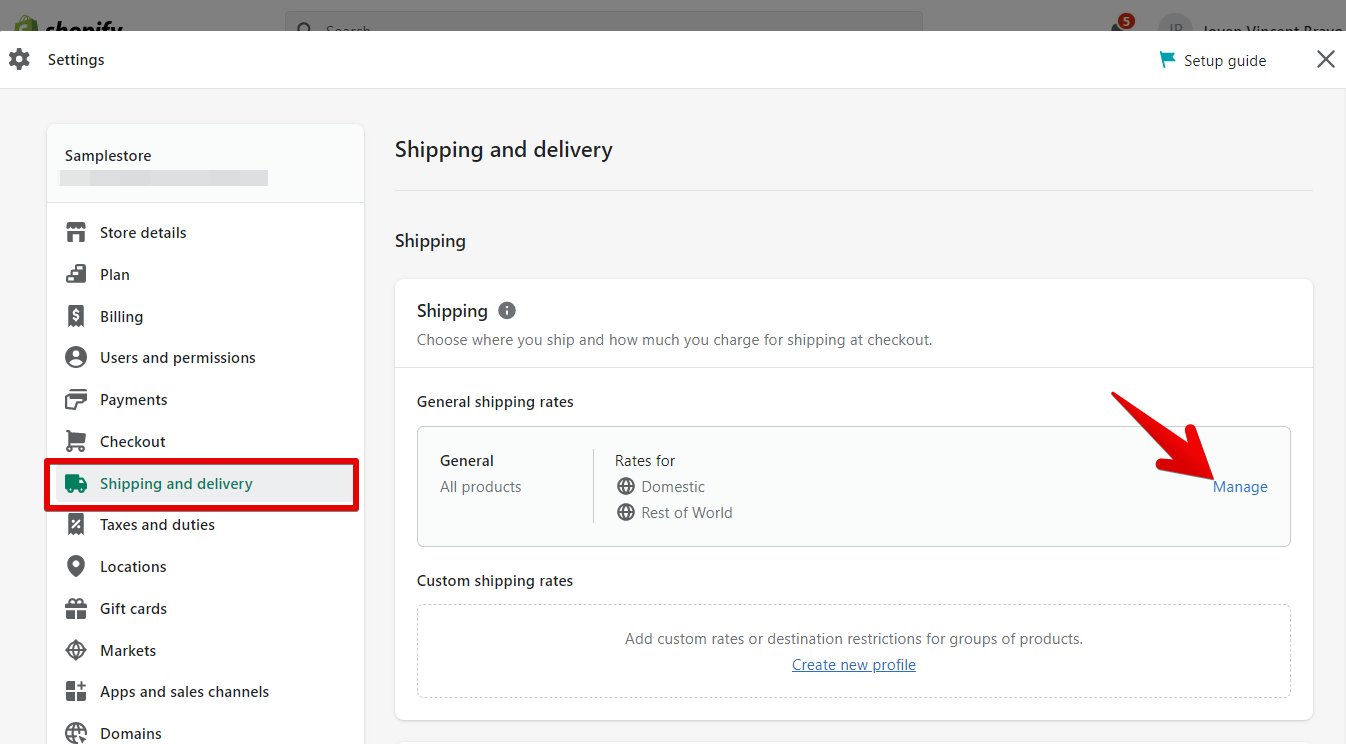Image resolution: width=1346 pixels, height=744 pixels.
Task: Close the Settings panel
Action: (x=1326, y=60)
